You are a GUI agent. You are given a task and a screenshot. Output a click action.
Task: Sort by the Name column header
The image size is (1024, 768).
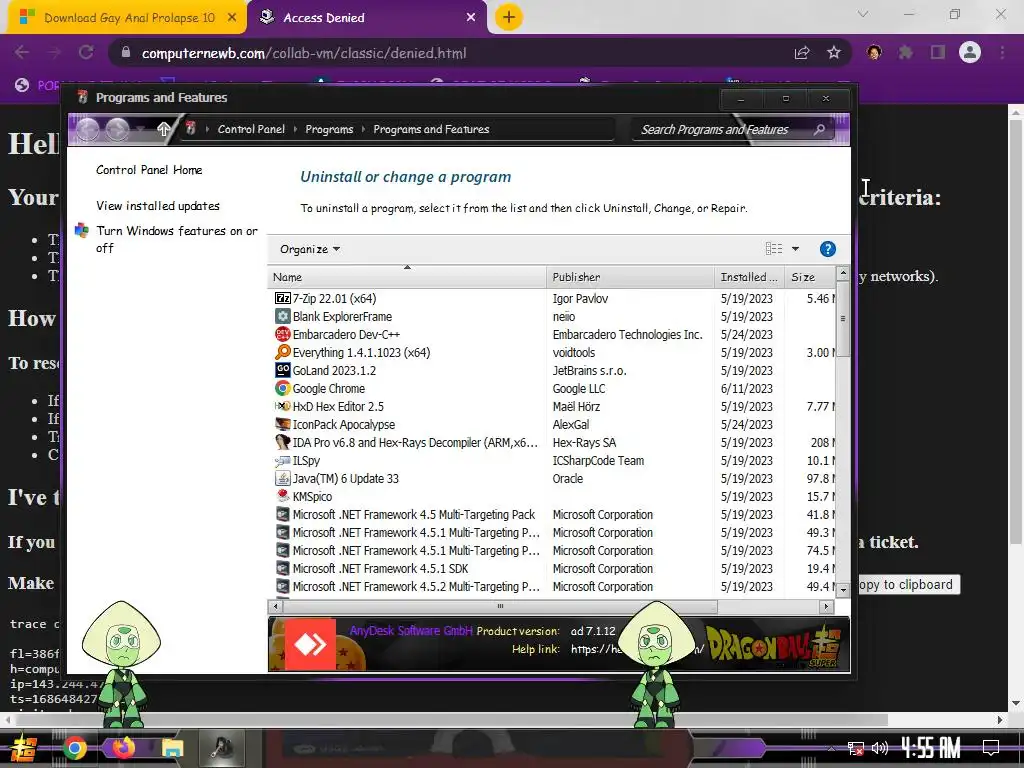406,277
